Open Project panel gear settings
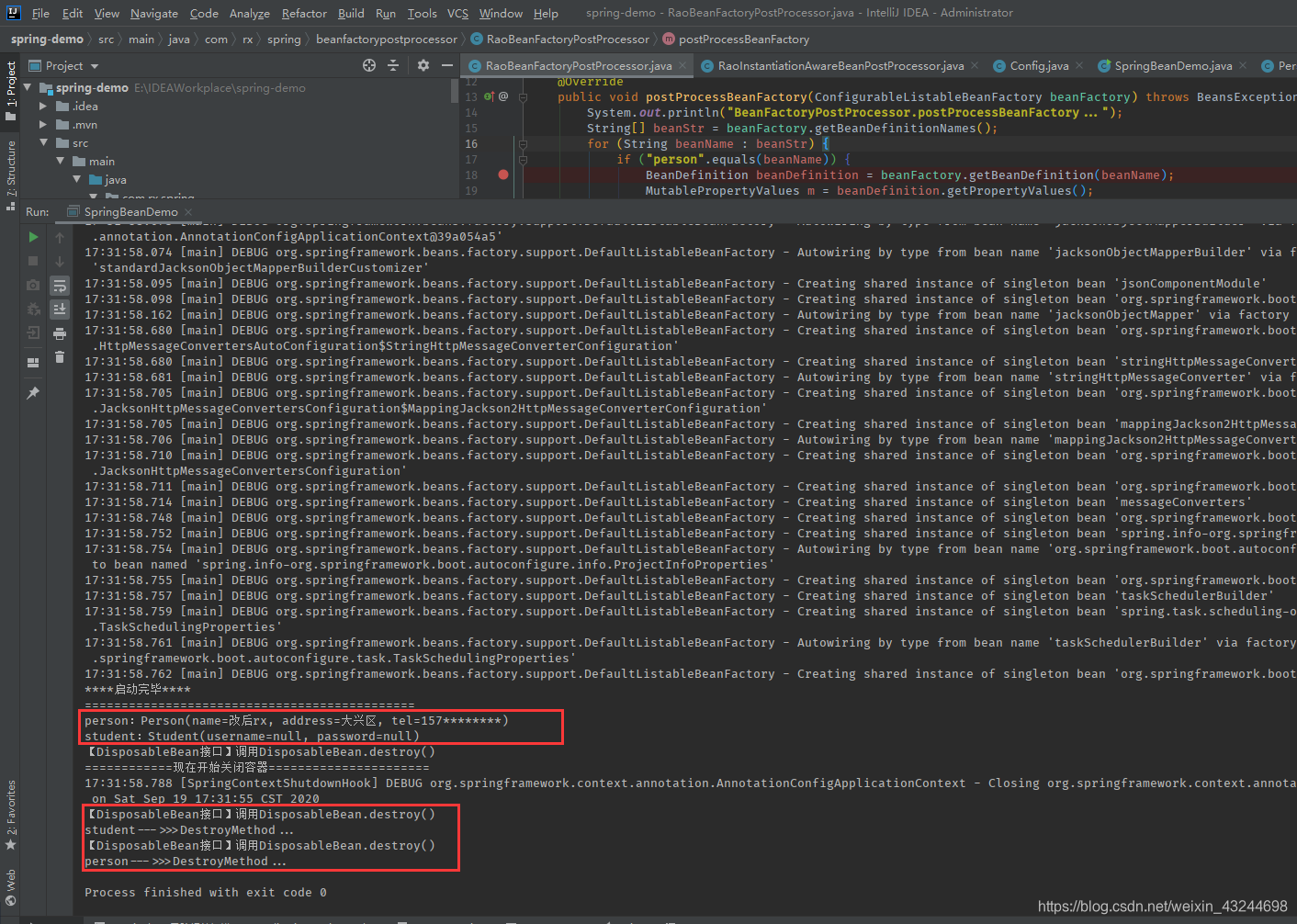Image resolution: width=1297 pixels, height=924 pixels. pos(423,65)
